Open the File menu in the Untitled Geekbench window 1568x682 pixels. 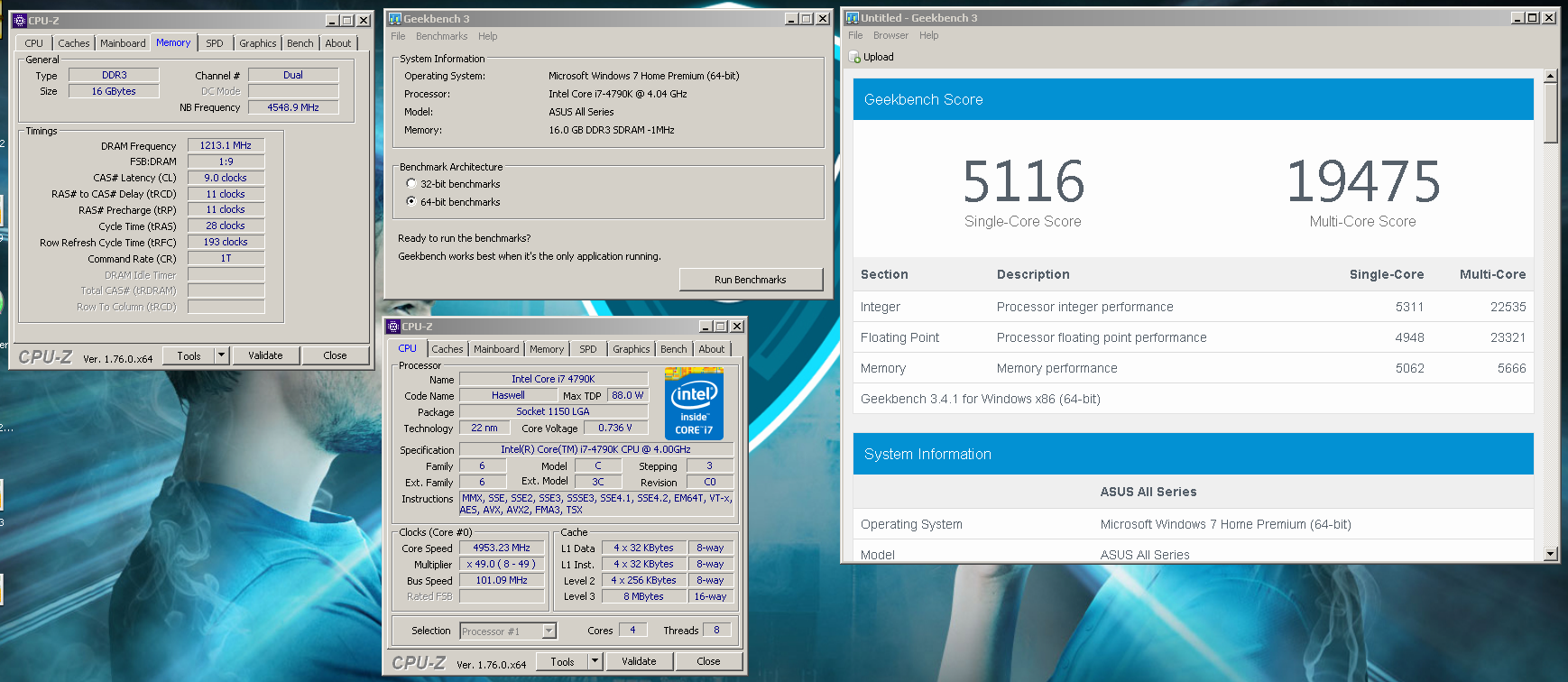[x=855, y=35]
